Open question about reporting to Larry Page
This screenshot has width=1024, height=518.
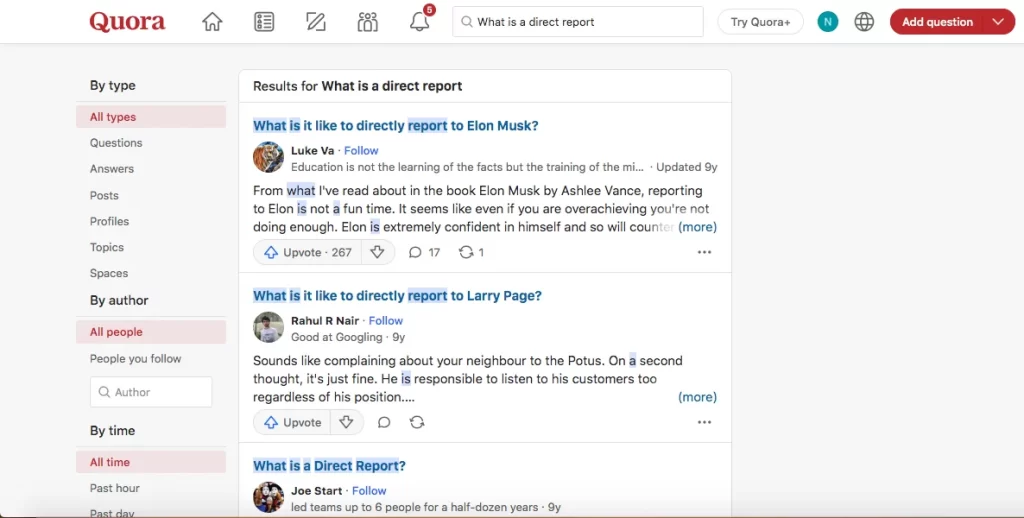397,295
